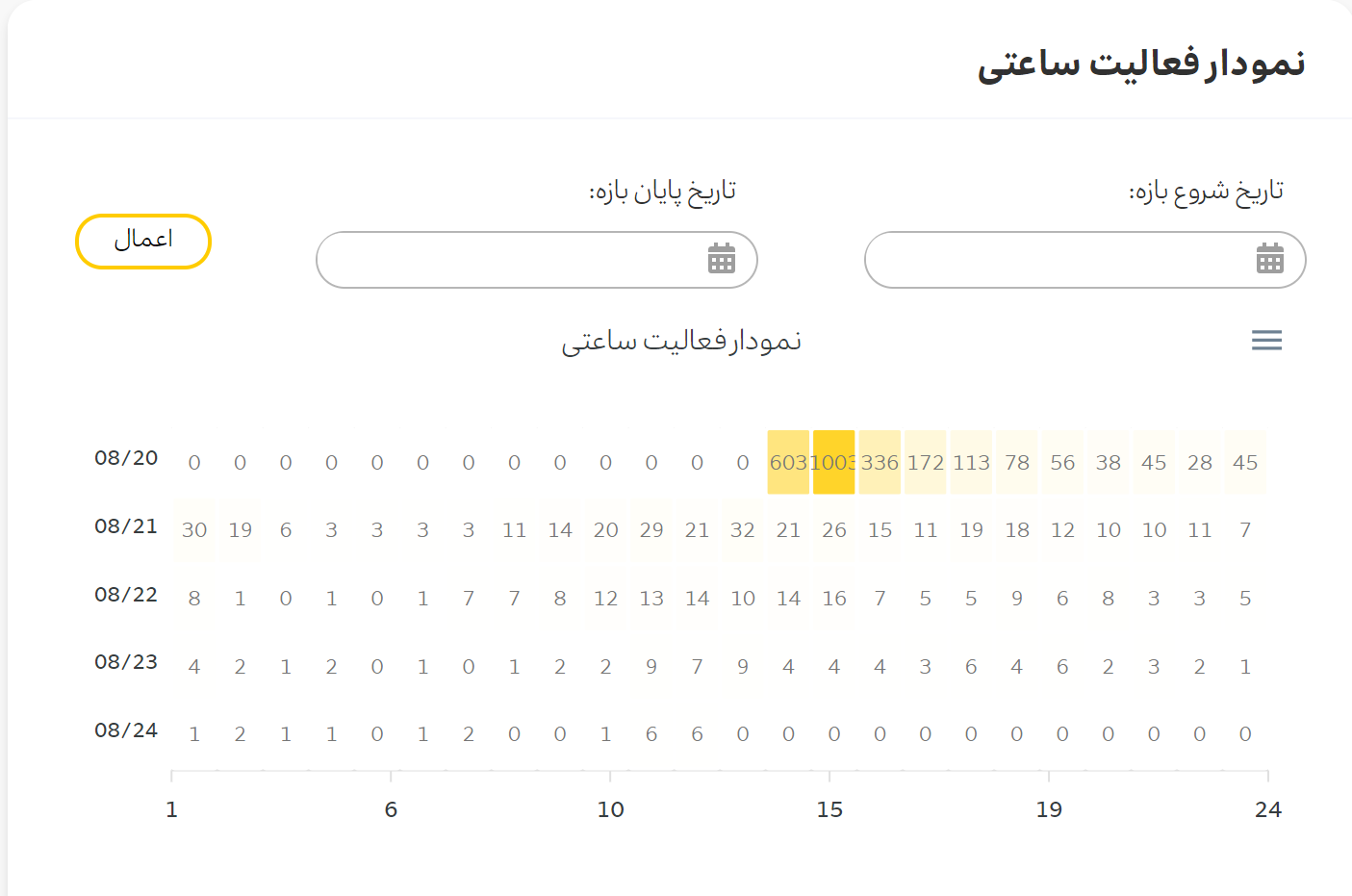Viewport: 1352px width, 896px height.
Task: Click the 336 cell in 08/20 row
Action: [880, 462]
